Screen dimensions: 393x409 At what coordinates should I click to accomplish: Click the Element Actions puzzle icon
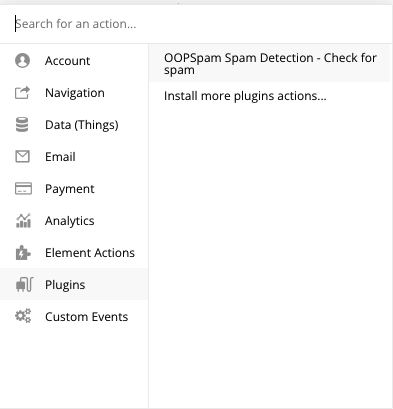23,253
